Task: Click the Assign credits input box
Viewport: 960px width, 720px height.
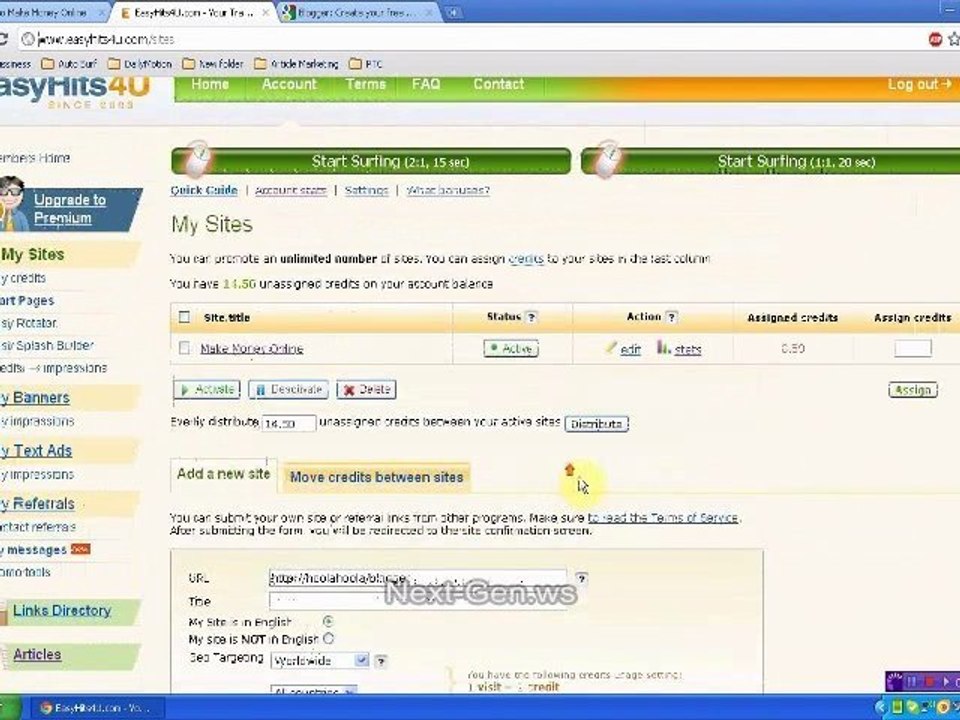Action: click(913, 348)
